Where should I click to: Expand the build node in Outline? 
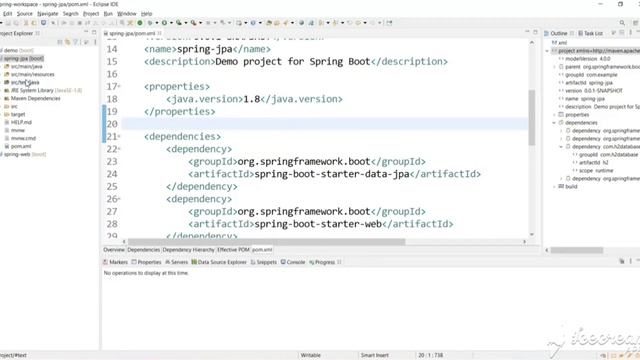click(x=555, y=187)
